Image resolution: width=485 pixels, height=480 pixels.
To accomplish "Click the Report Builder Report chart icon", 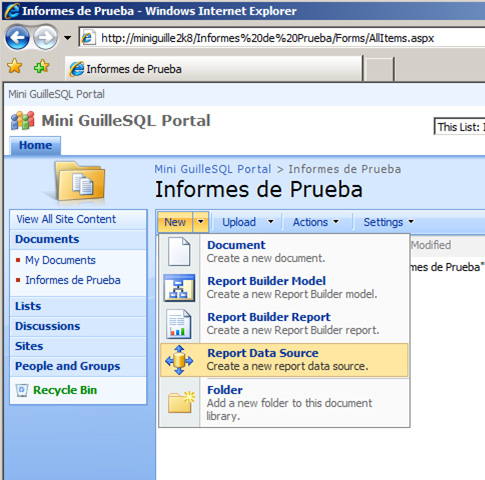I will click(179, 324).
